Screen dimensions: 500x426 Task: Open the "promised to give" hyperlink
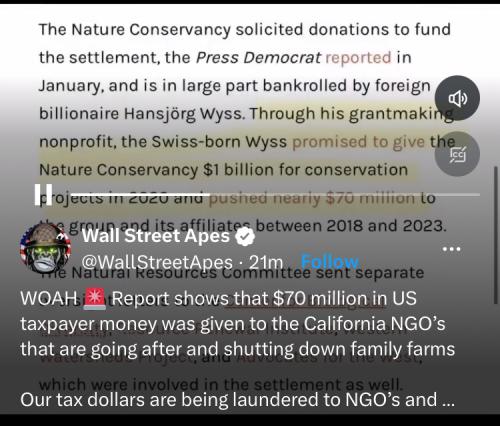point(358,142)
